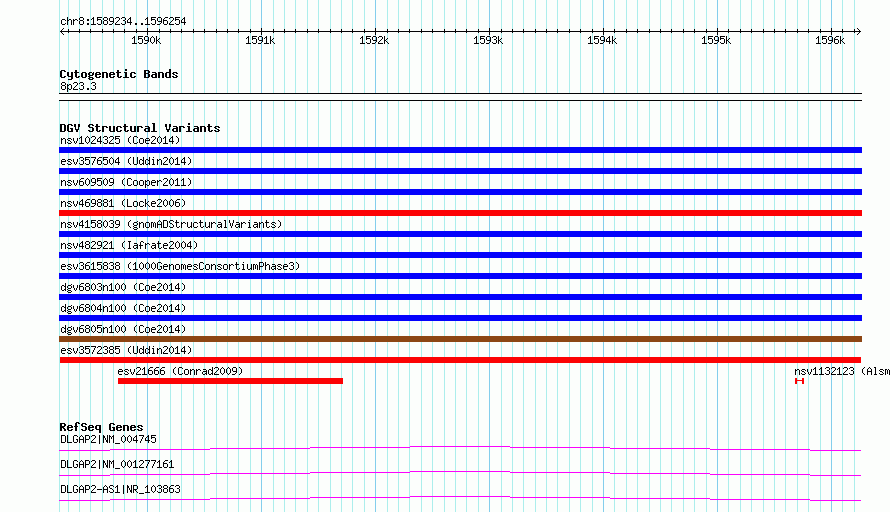Select the tiny nsv1132123 variant marker
This screenshot has height=512, width=890.
pyautogui.click(x=799, y=381)
